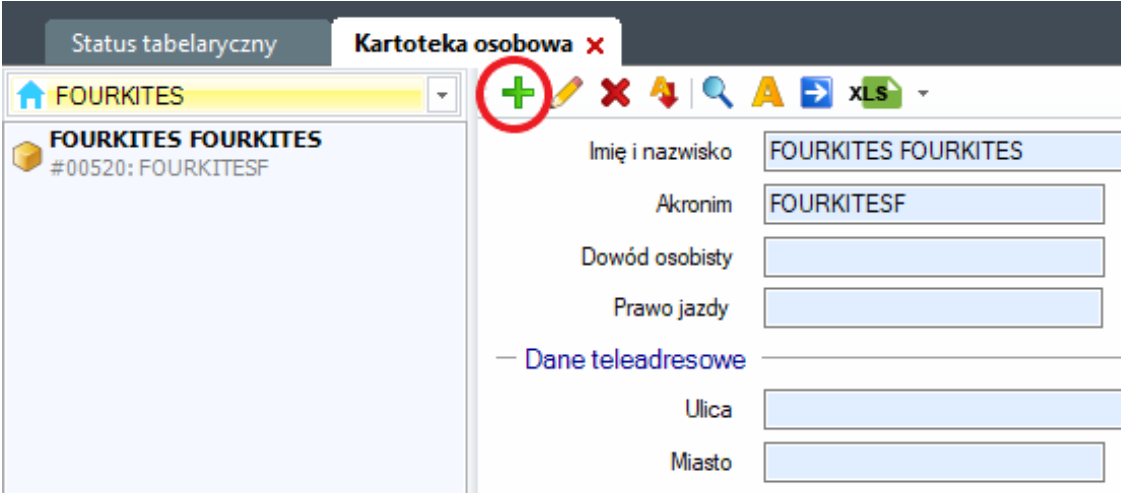
Task: Click the pencil edit record icon
Action: (567, 93)
